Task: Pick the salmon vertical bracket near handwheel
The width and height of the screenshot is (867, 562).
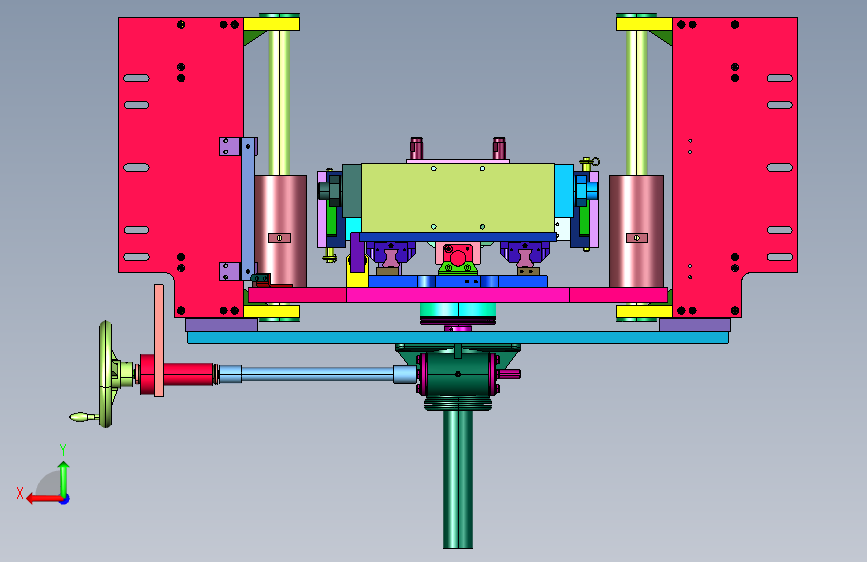Action: pyautogui.click(x=159, y=340)
